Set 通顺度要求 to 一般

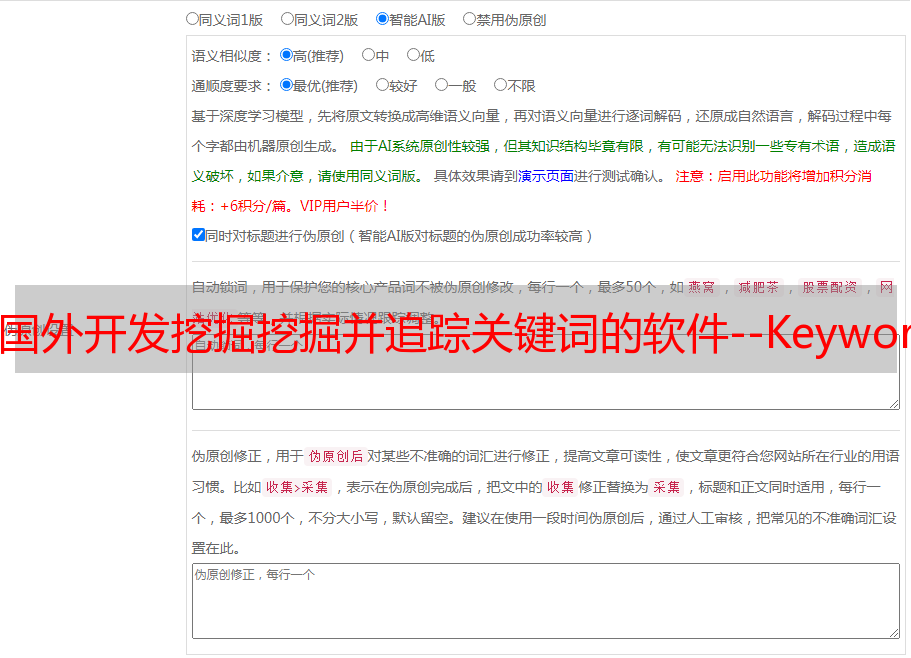point(442,85)
